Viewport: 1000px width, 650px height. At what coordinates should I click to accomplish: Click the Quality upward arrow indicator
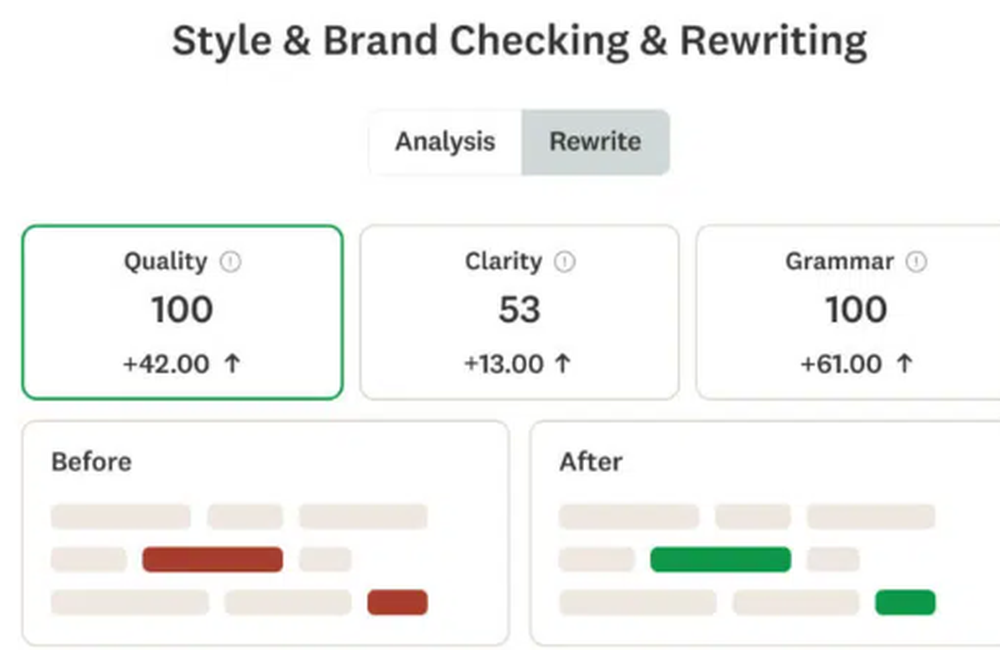(x=233, y=364)
